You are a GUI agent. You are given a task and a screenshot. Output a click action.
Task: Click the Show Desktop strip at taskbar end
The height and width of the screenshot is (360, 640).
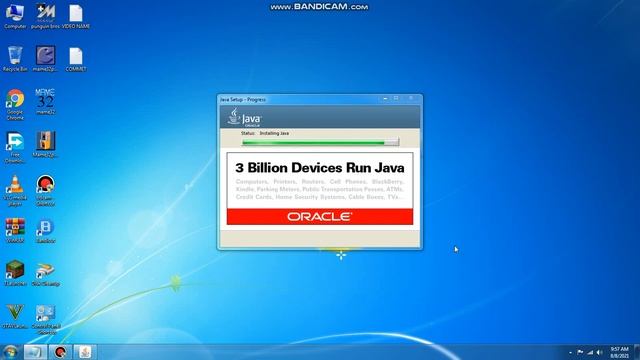coord(637,352)
